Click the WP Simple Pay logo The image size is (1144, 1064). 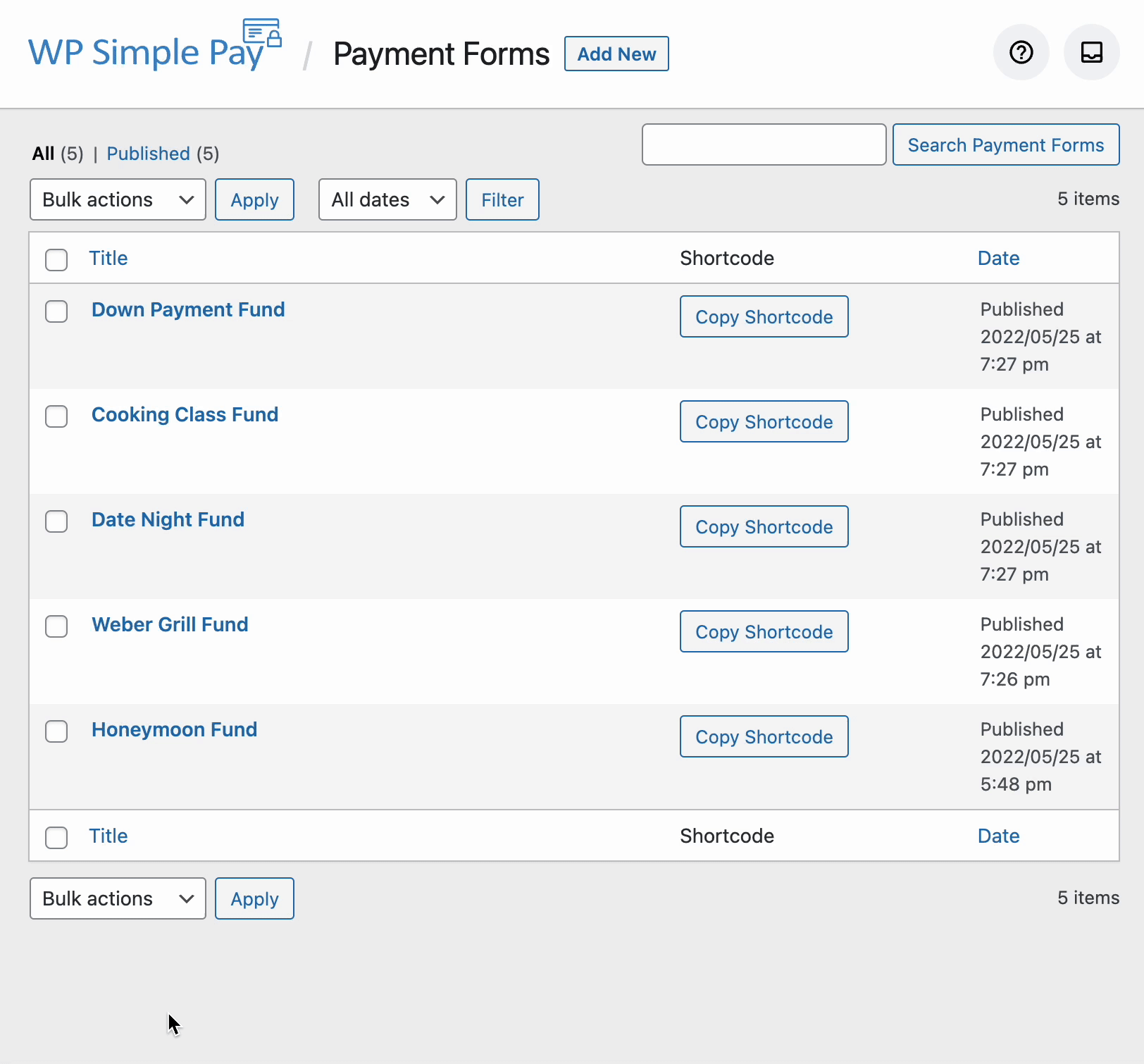155,49
